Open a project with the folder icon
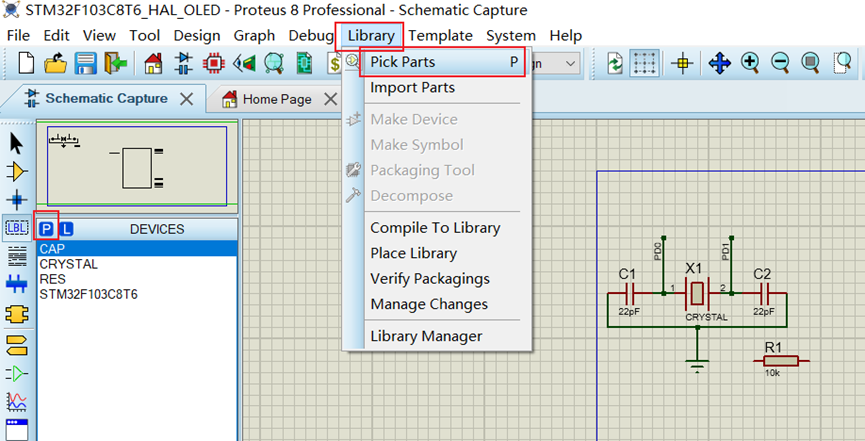 coord(55,63)
